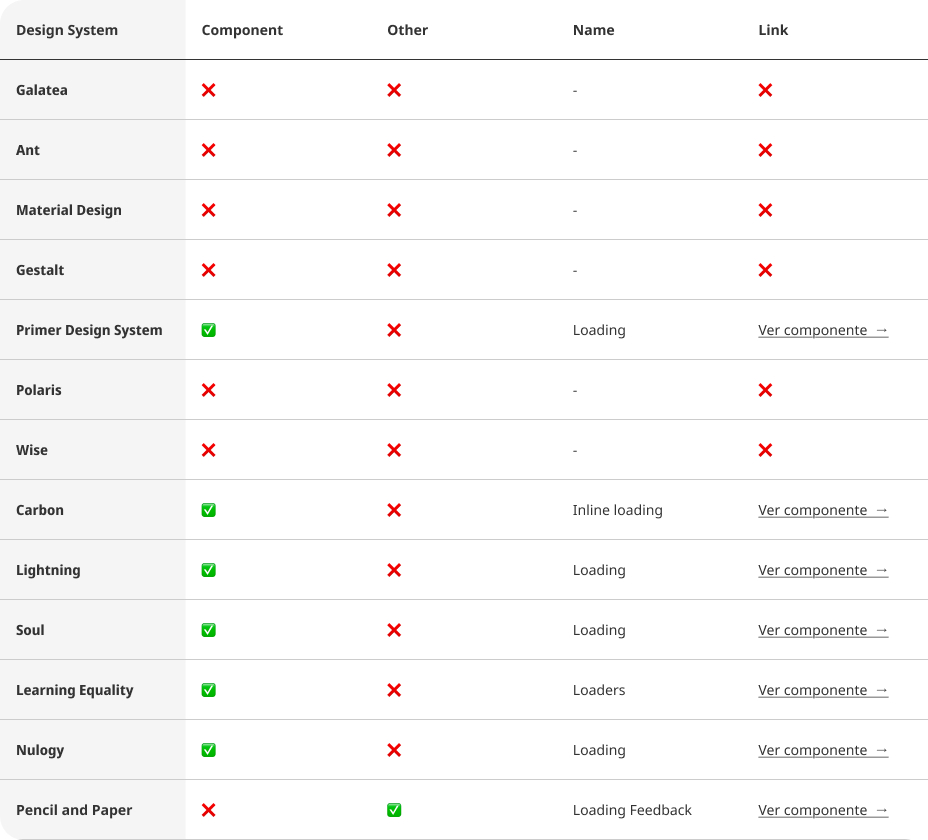This screenshot has width=928, height=840.
Task: Select the Wise row label
Action: click(x=32, y=450)
